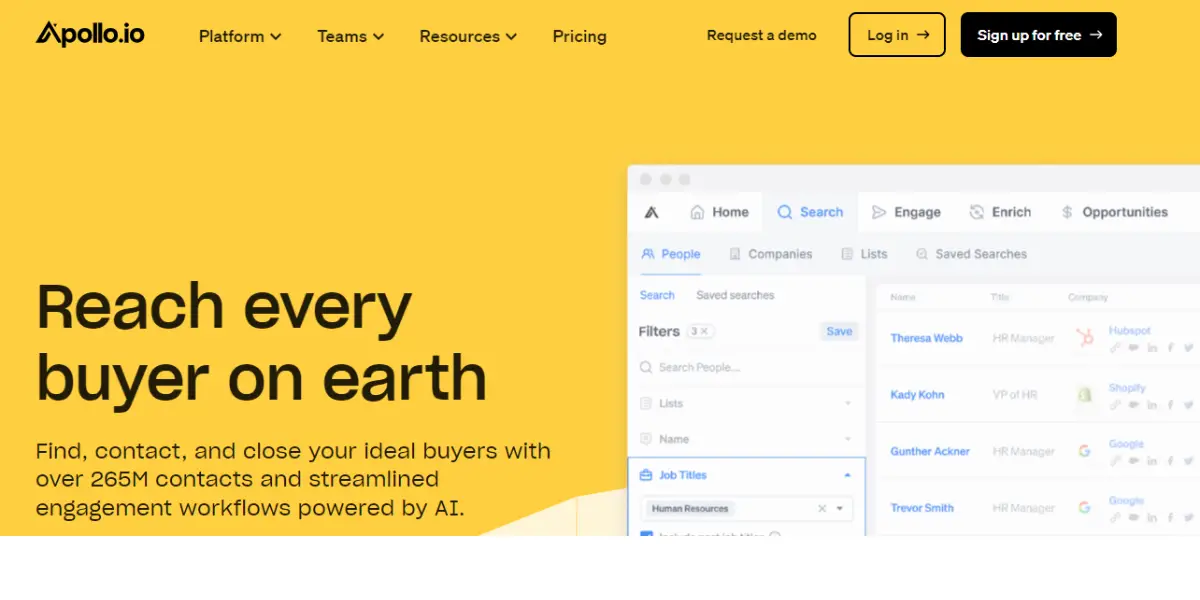Click the Human Resources tag in Job Titles

point(690,509)
